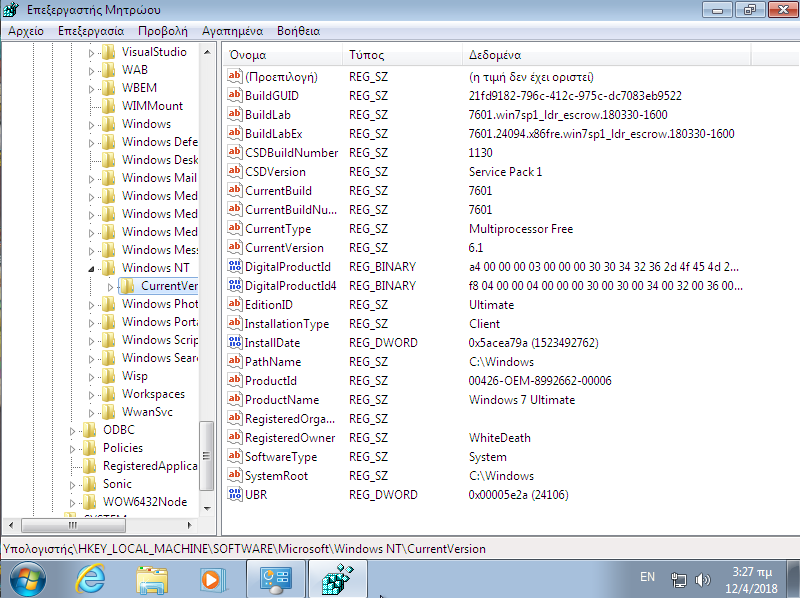Expand the CurrentVersion tree node
800x598 pixels.
[110, 287]
